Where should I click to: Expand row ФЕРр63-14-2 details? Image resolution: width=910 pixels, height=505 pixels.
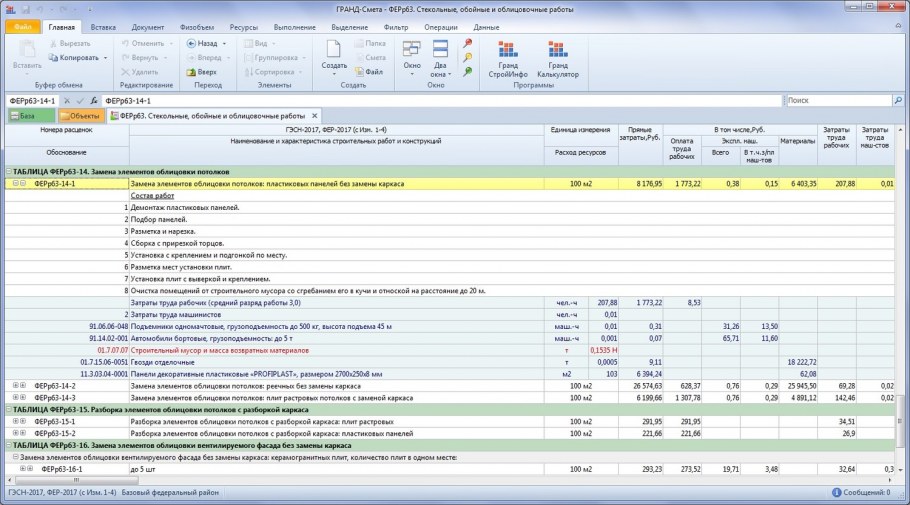(x=16, y=385)
